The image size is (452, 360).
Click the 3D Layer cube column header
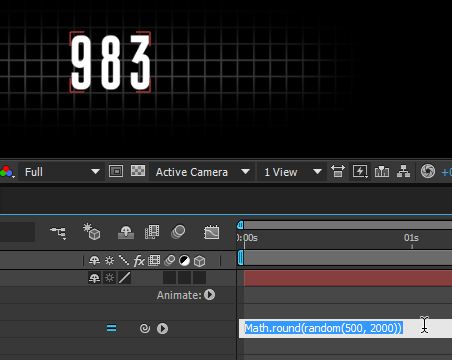coord(199,261)
